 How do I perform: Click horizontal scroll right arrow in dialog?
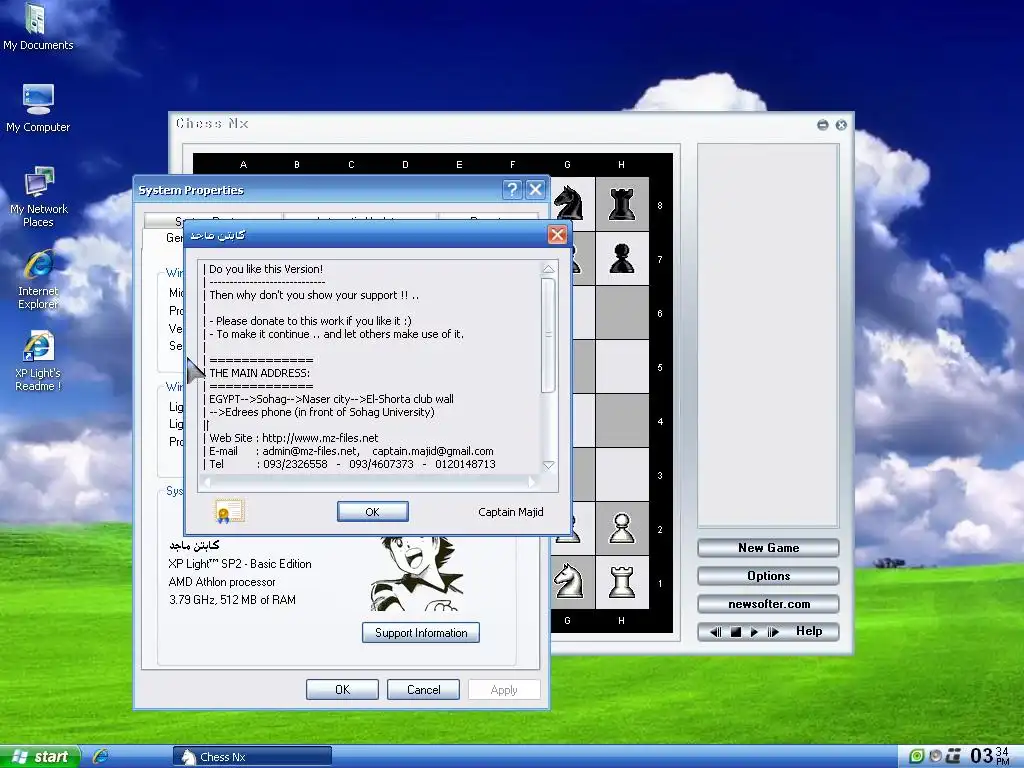click(532, 482)
